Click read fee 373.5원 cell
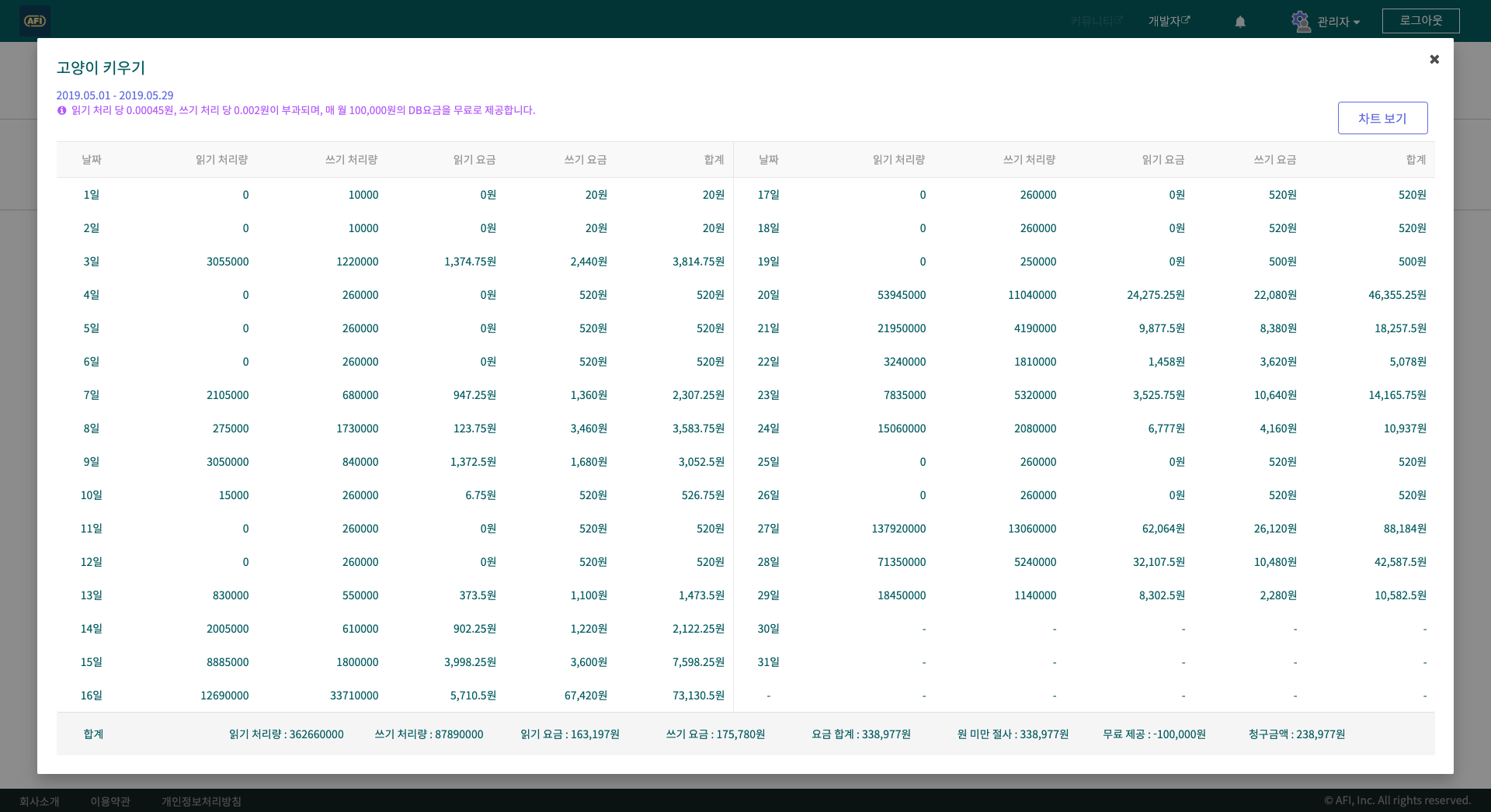This screenshot has width=1491, height=812. (x=478, y=595)
